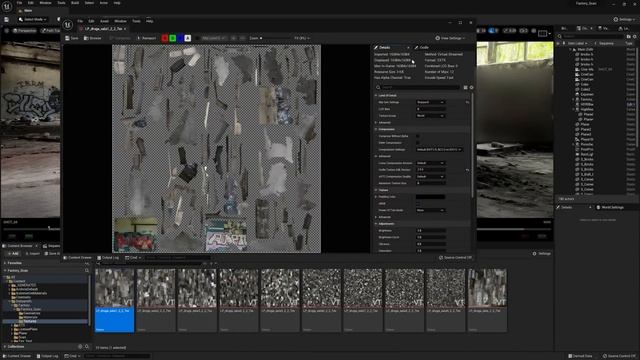Toggle the sRGB checkbox

coord(418,203)
